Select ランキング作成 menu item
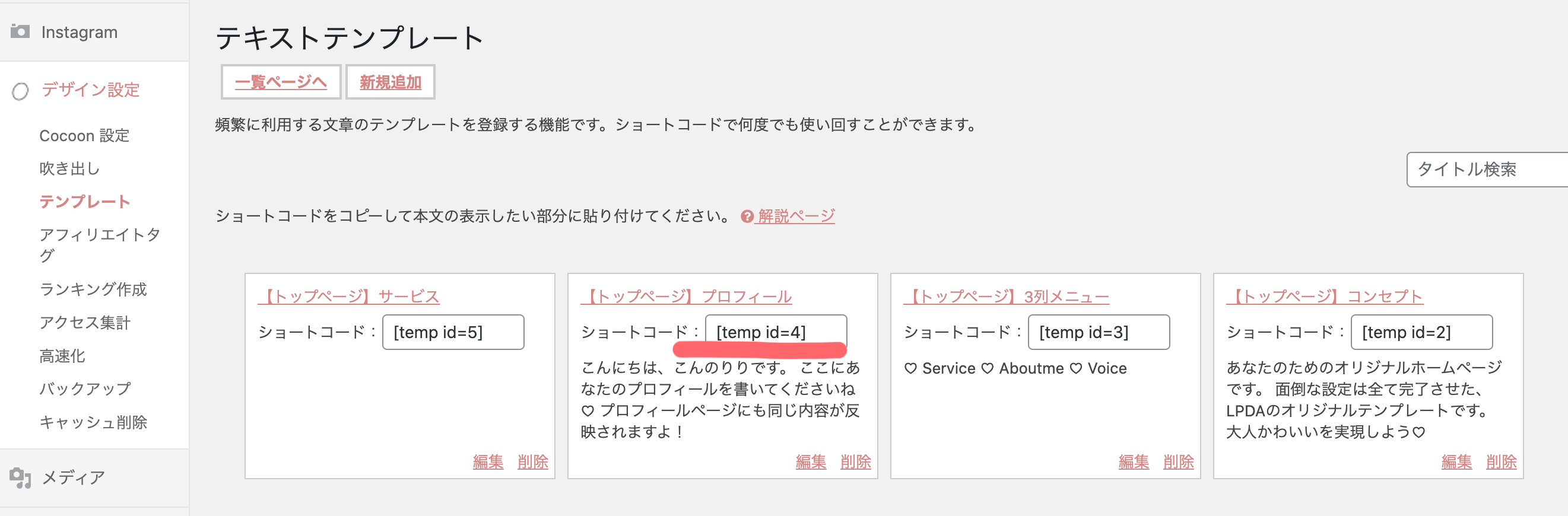The width and height of the screenshot is (1568, 516). click(x=93, y=289)
